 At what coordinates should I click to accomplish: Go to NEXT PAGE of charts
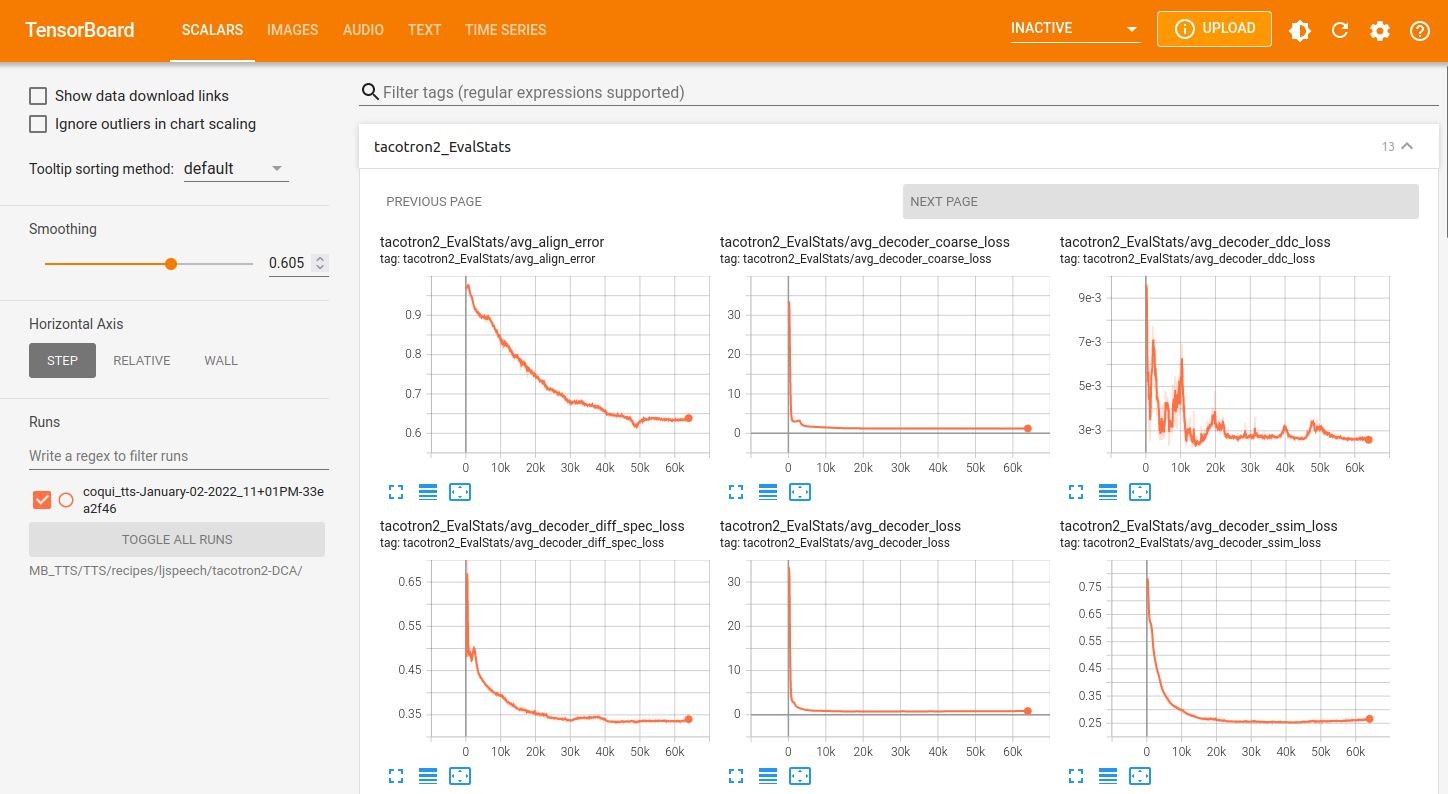click(1160, 201)
